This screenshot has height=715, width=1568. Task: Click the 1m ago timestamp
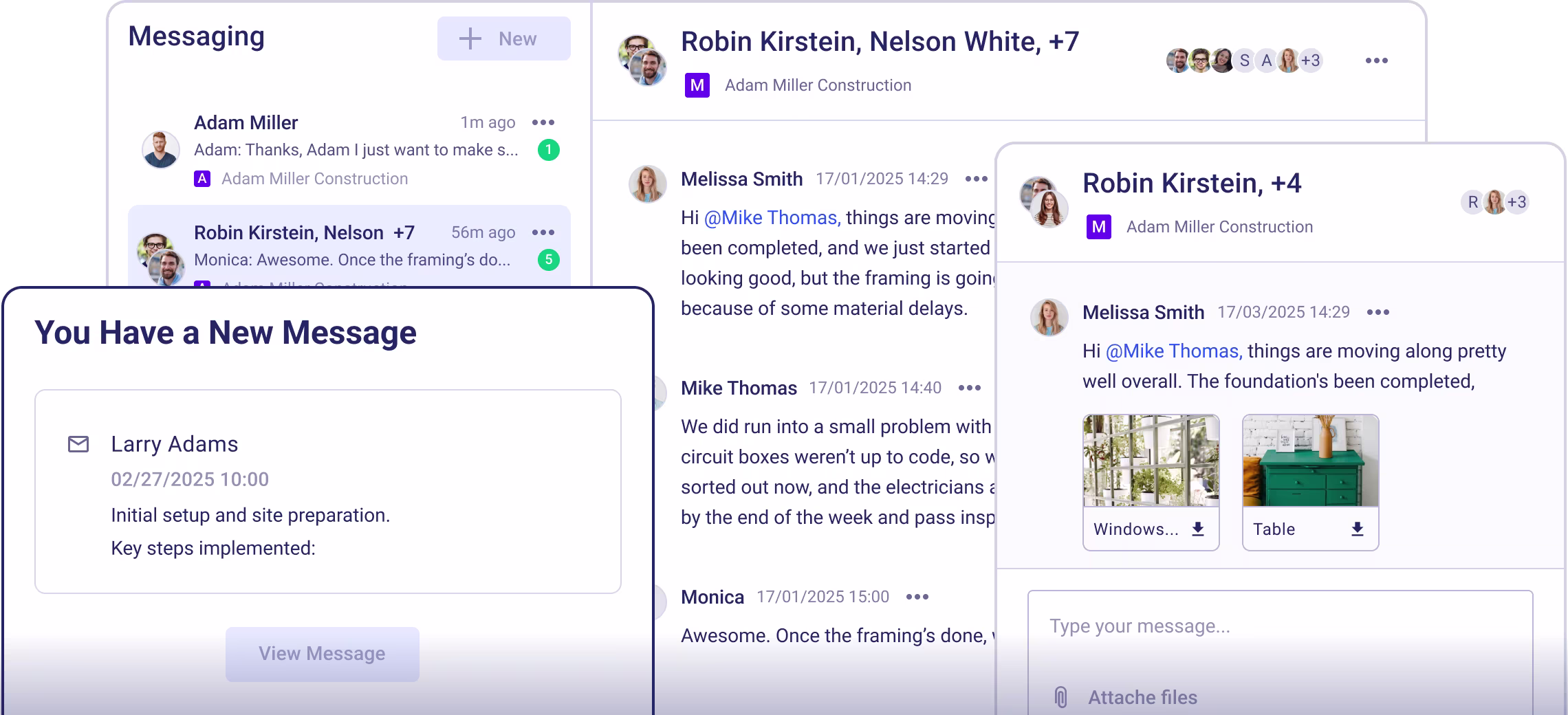point(488,122)
